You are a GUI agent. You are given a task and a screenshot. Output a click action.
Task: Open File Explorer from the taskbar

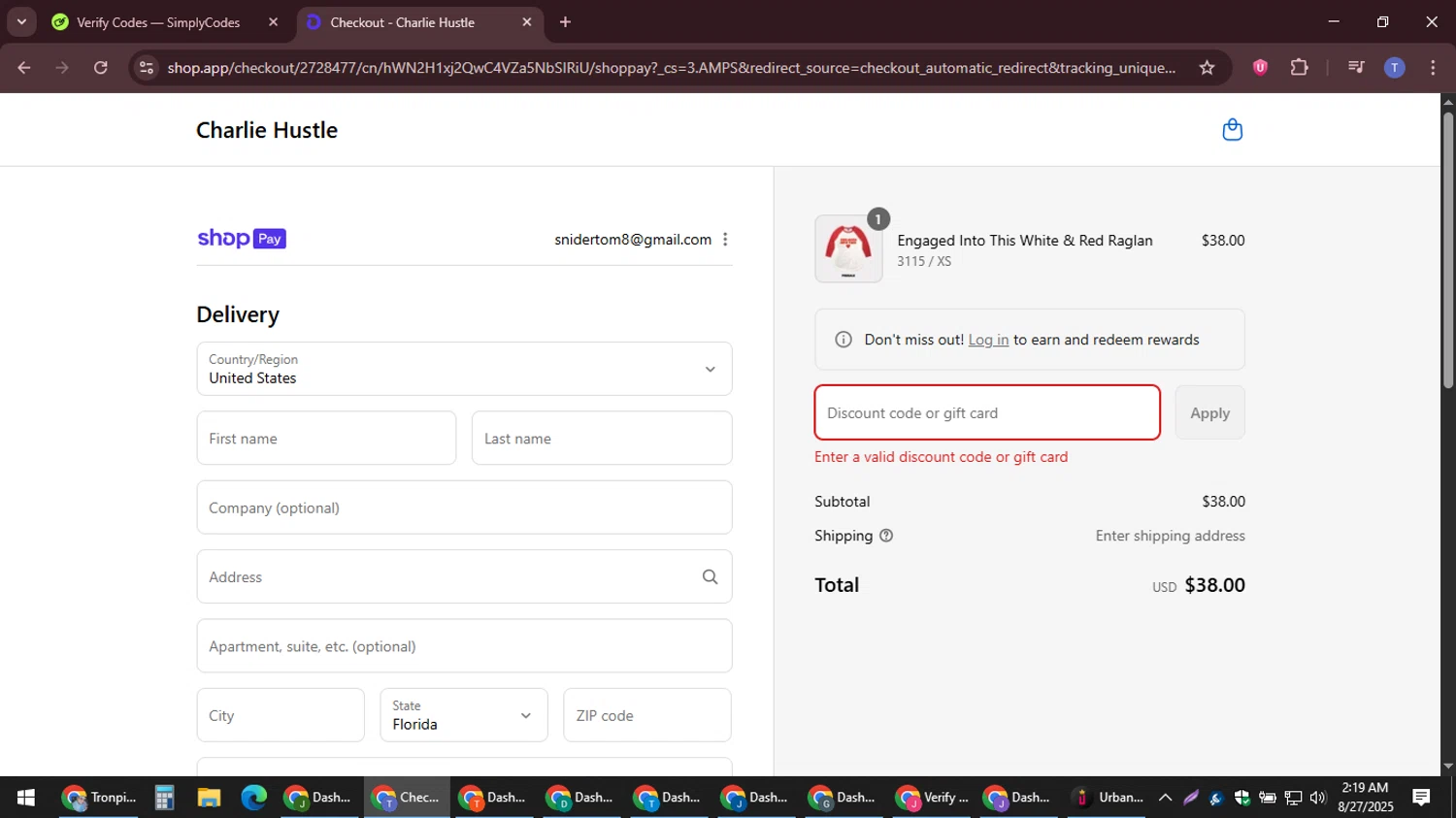209,798
